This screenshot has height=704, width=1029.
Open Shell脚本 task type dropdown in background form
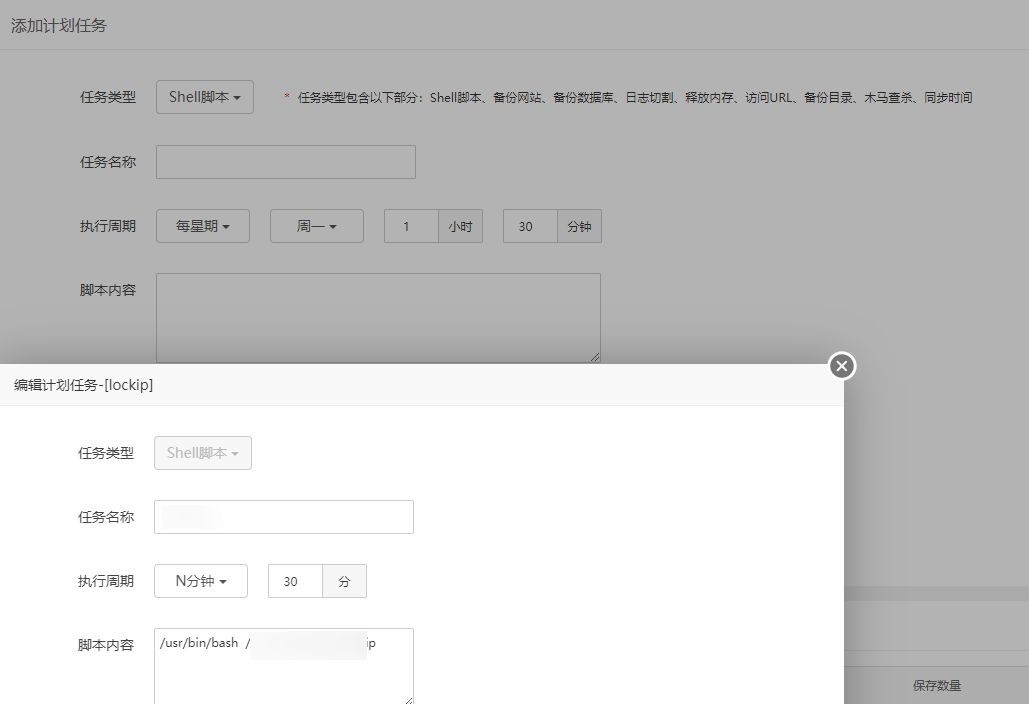[205, 97]
